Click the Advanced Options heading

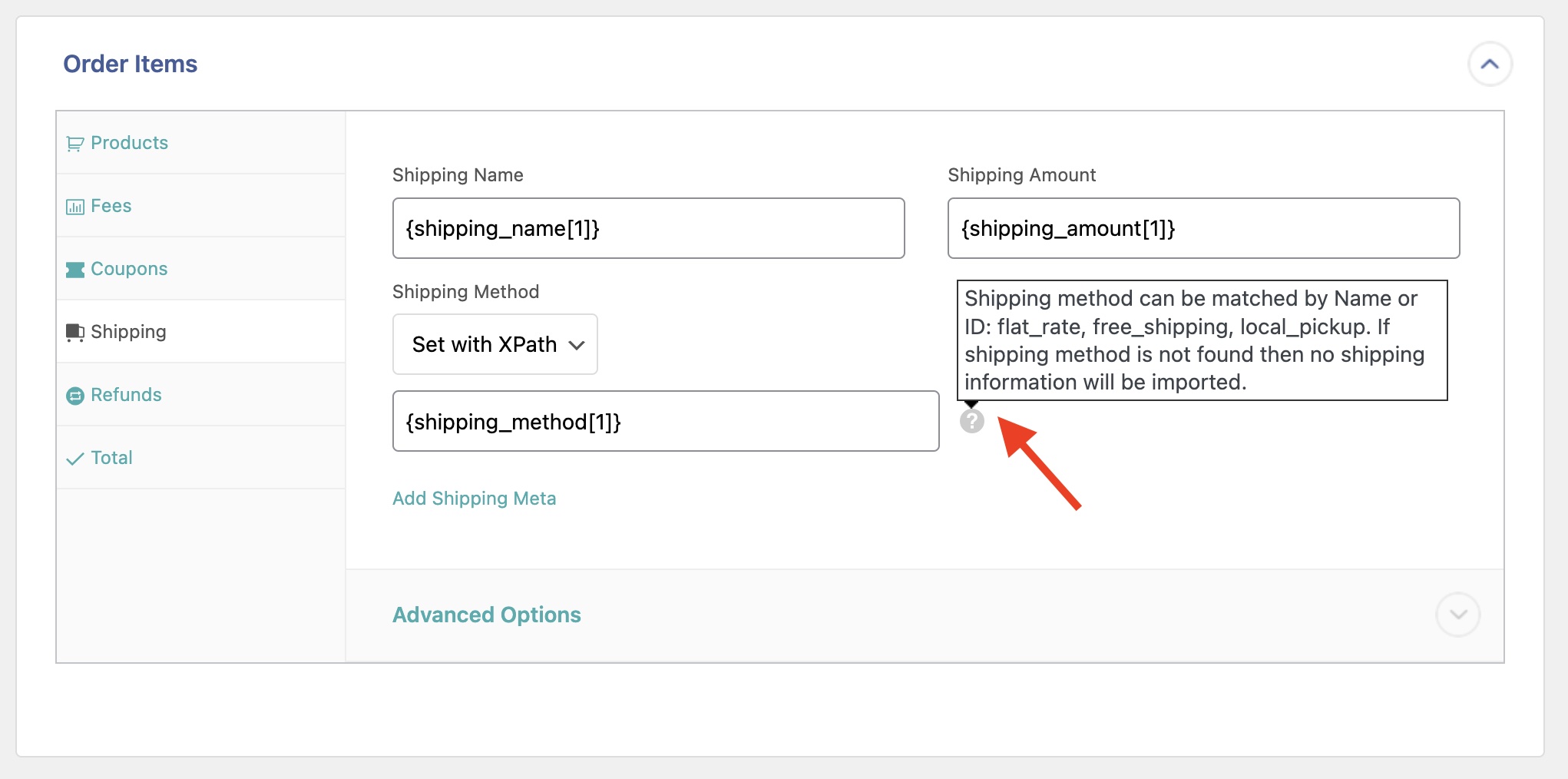tap(486, 615)
